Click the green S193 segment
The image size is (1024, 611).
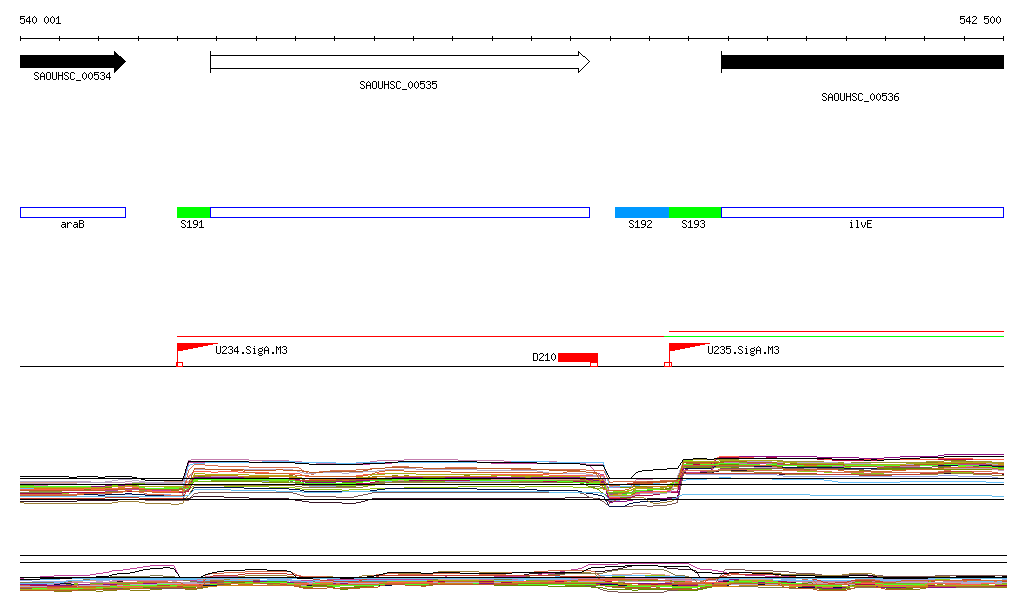[x=695, y=212]
